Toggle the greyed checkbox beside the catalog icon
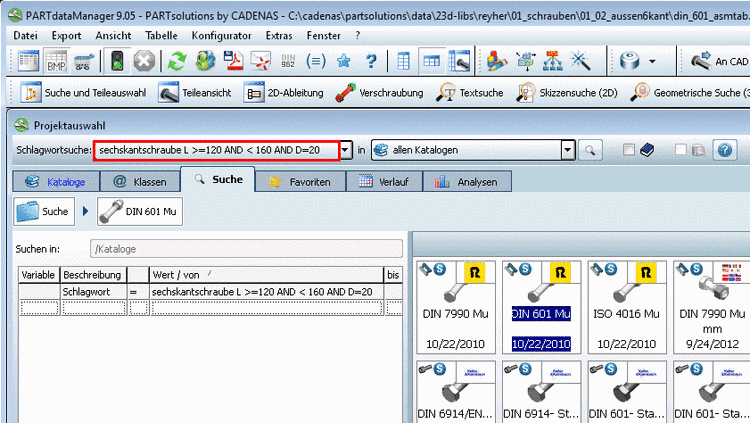The height and width of the screenshot is (423, 750). click(680, 150)
